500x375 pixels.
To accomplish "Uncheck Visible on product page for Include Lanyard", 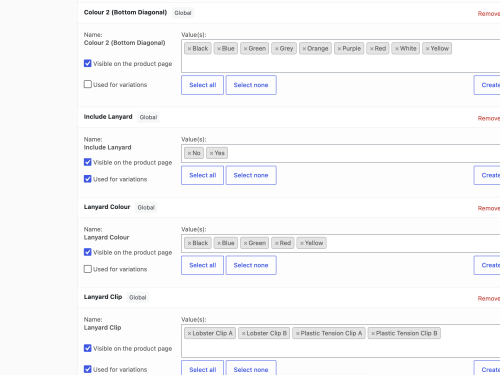I will [x=88, y=162].
